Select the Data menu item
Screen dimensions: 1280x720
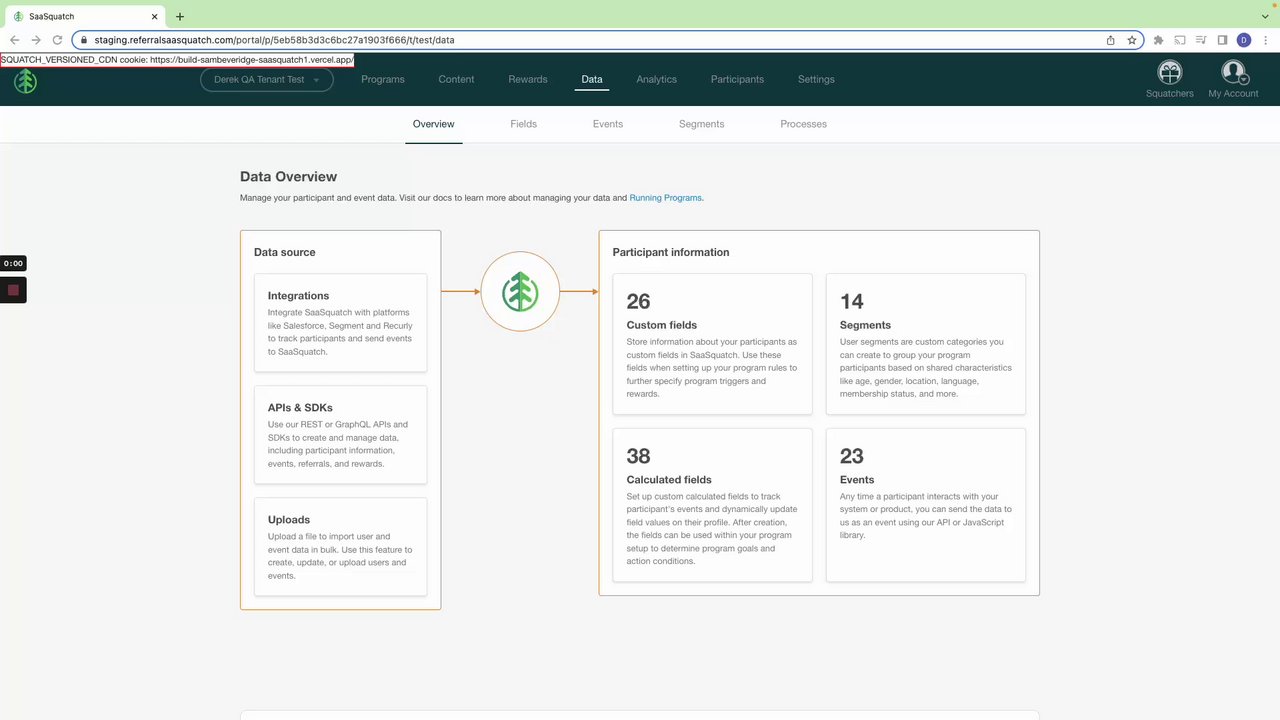click(x=592, y=79)
